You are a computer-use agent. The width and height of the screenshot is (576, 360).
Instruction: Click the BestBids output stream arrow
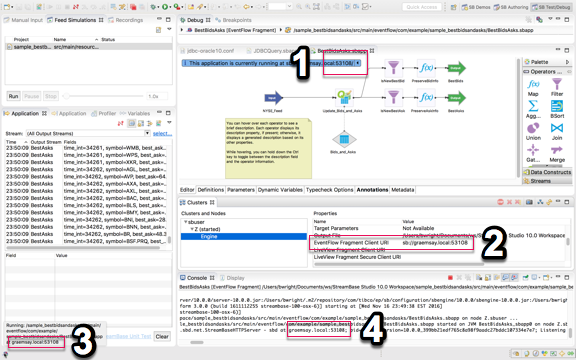click(x=457, y=68)
